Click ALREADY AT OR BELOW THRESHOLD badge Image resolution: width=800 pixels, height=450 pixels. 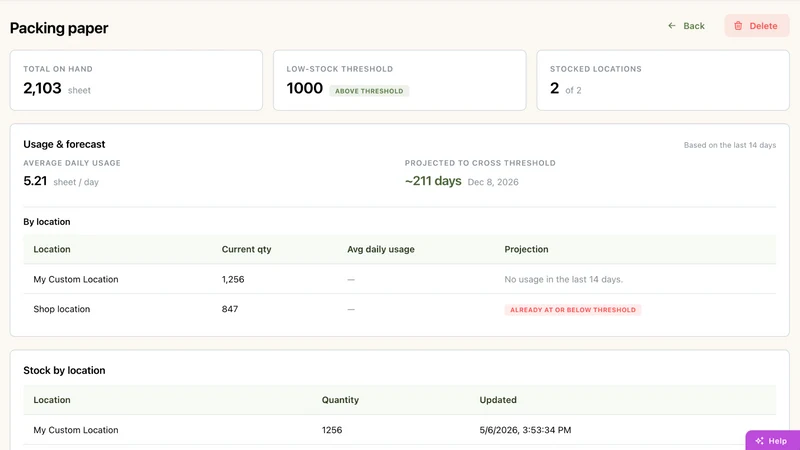[x=573, y=310]
